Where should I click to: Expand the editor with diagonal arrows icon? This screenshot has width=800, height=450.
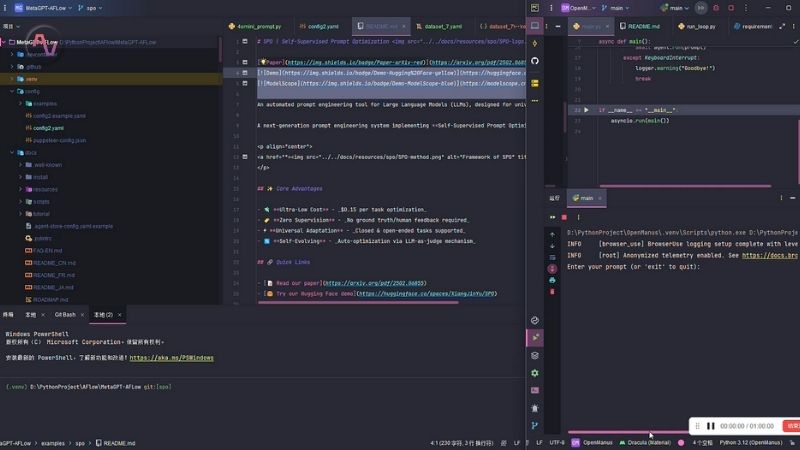[782, 26]
